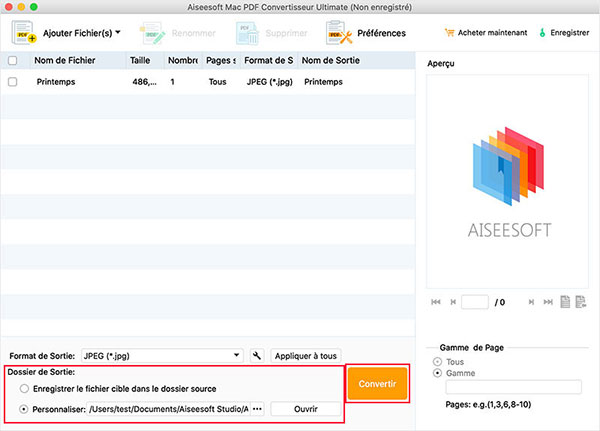
Task: Select Tous page range radio
Action: pos(437,362)
